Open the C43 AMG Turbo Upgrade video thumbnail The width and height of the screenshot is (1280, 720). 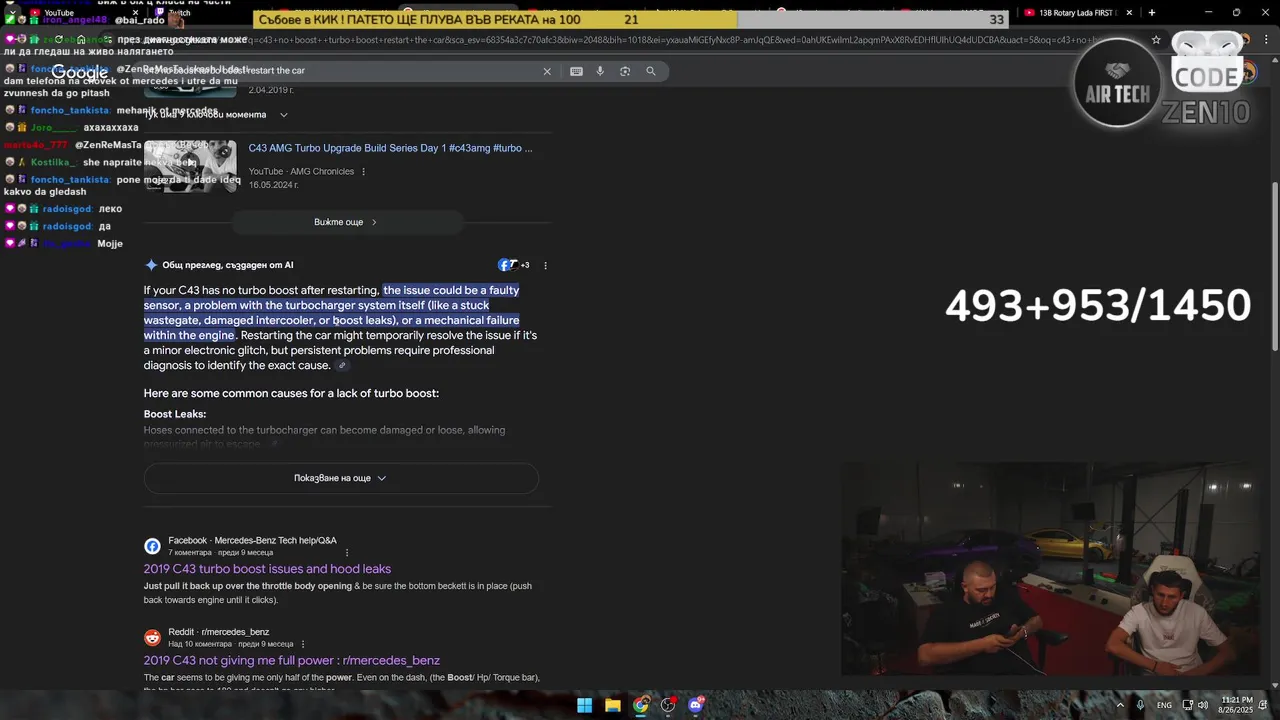point(190,165)
